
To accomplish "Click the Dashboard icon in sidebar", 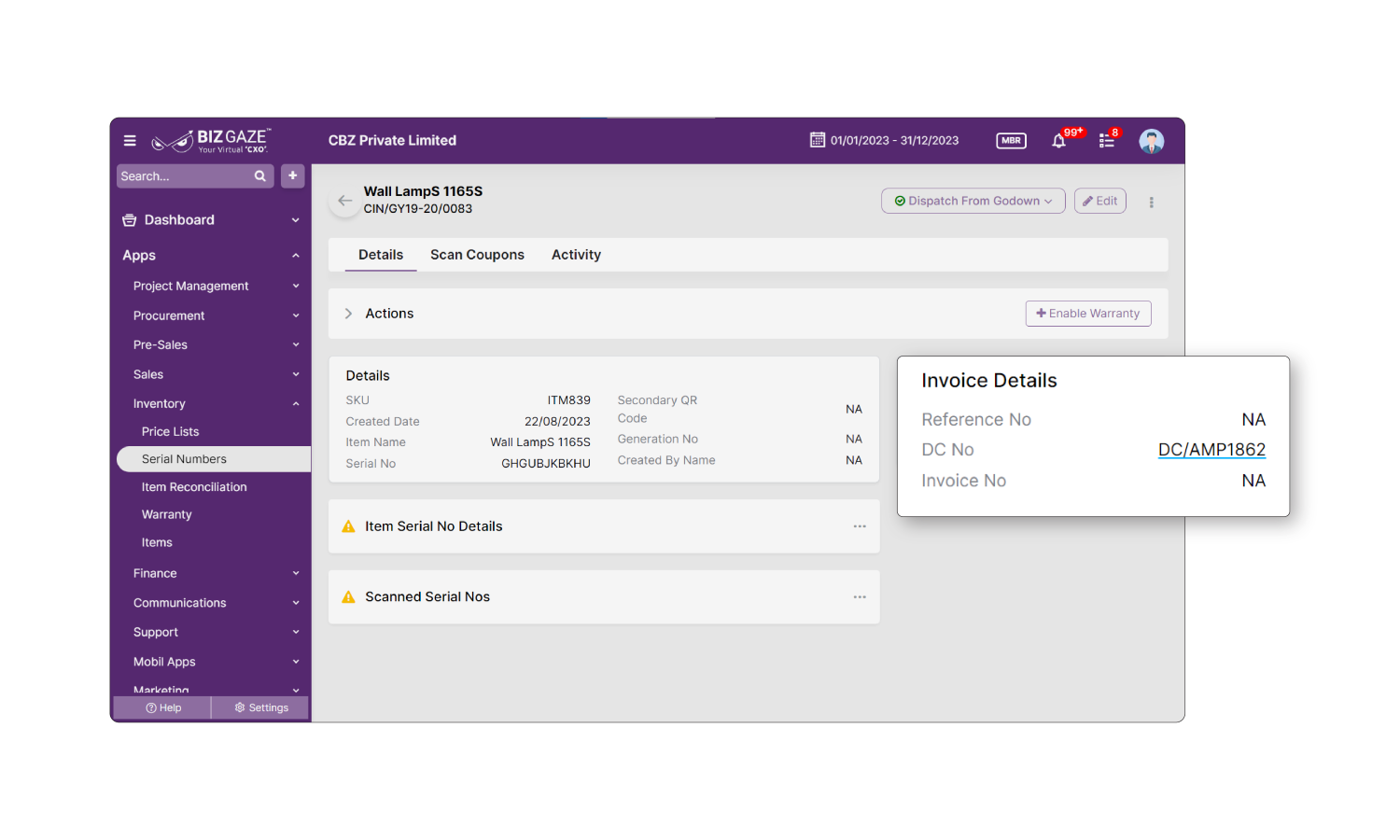I will (130, 220).
